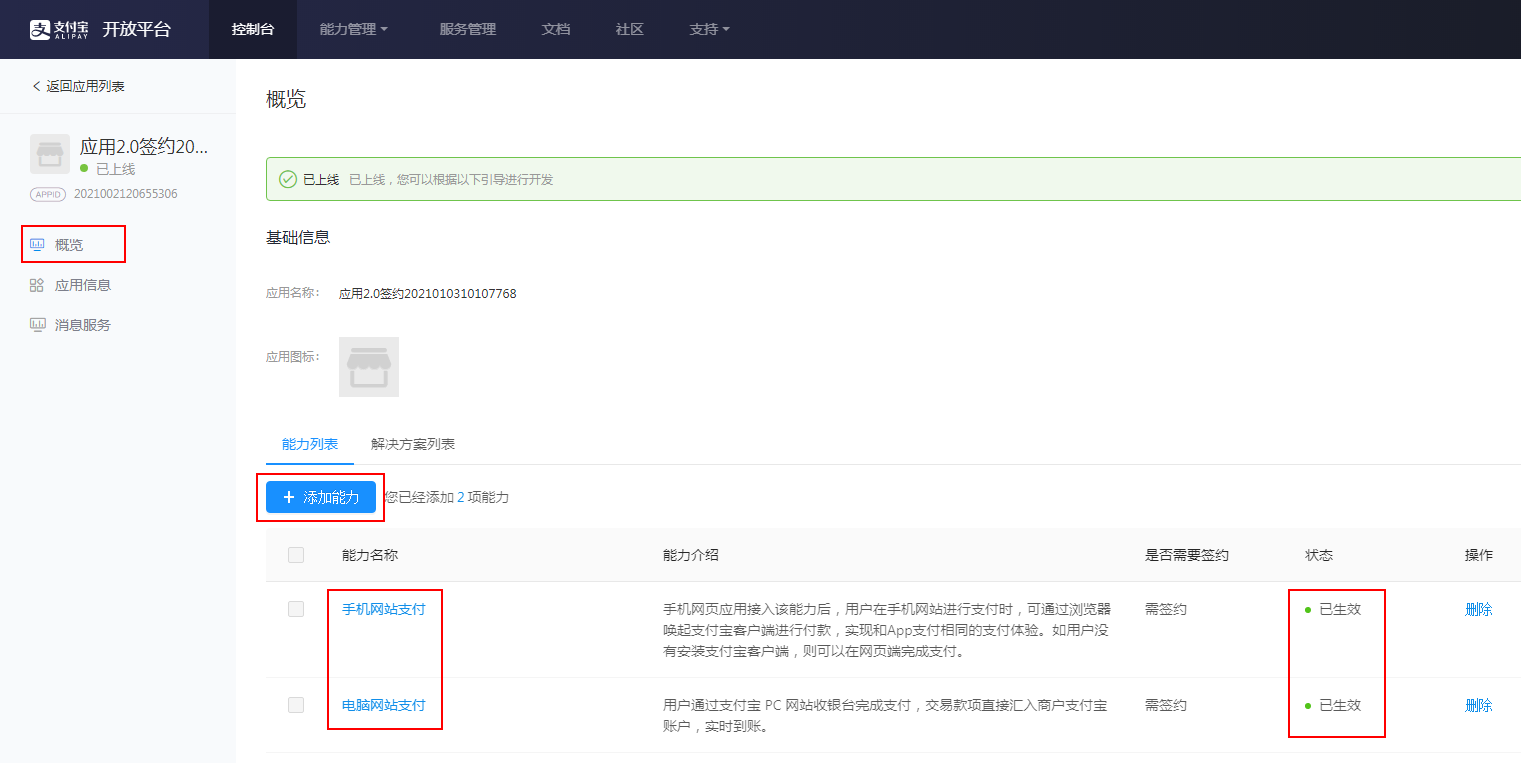Open the 手机网站支付 capability link

pyautogui.click(x=384, y=609)
